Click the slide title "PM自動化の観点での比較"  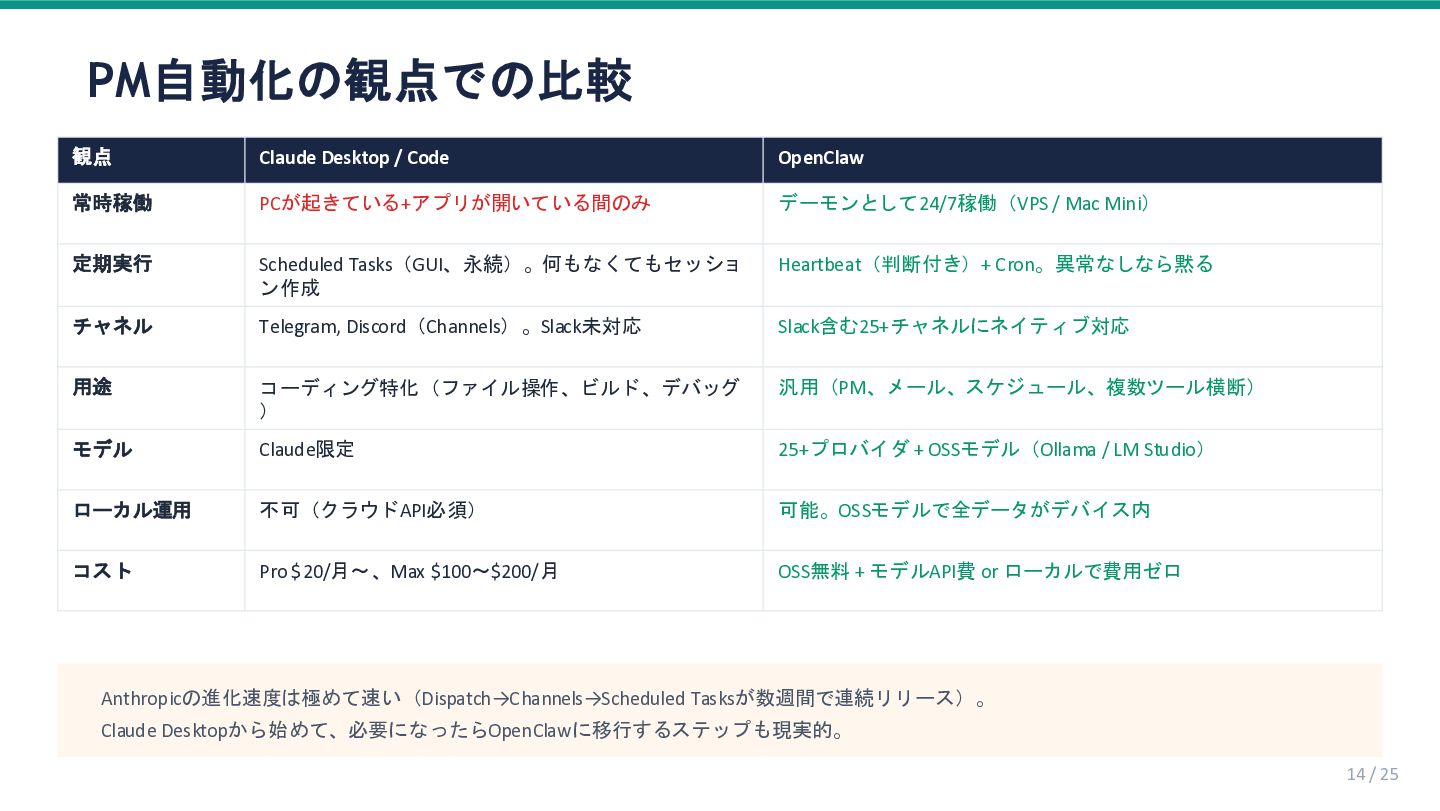[360, 81]
